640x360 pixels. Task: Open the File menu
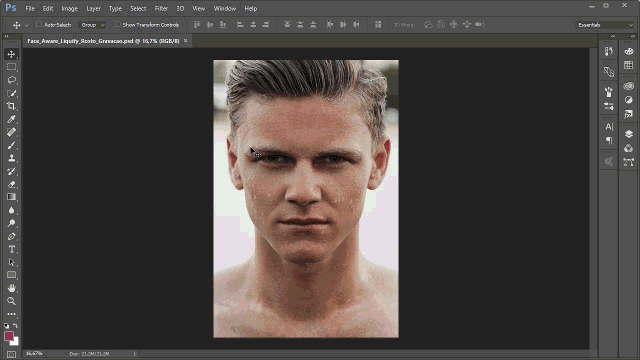[30, 8]
